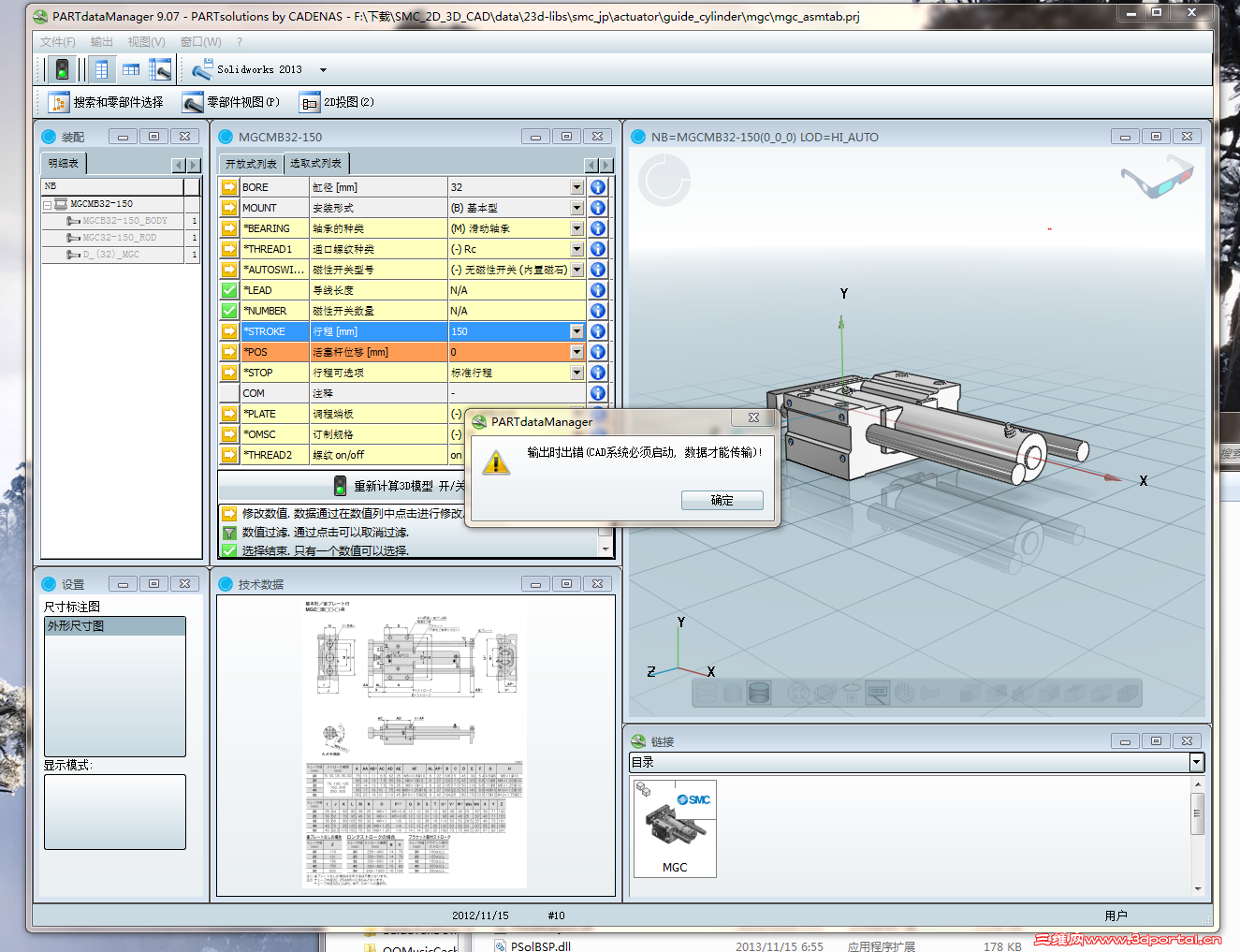
Task: Click info icon for *NUMBER row
Action: click(x=598, y=311)
